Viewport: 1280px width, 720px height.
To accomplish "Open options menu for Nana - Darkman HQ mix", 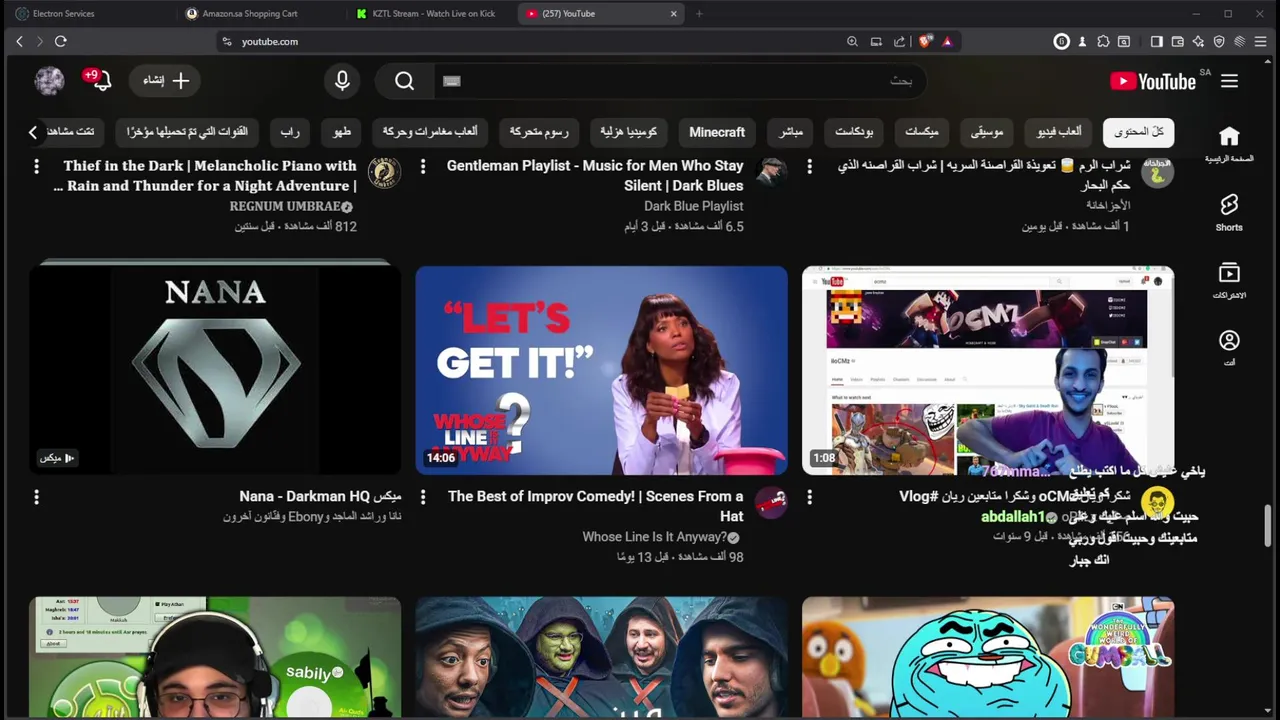I will click(36, 496).
